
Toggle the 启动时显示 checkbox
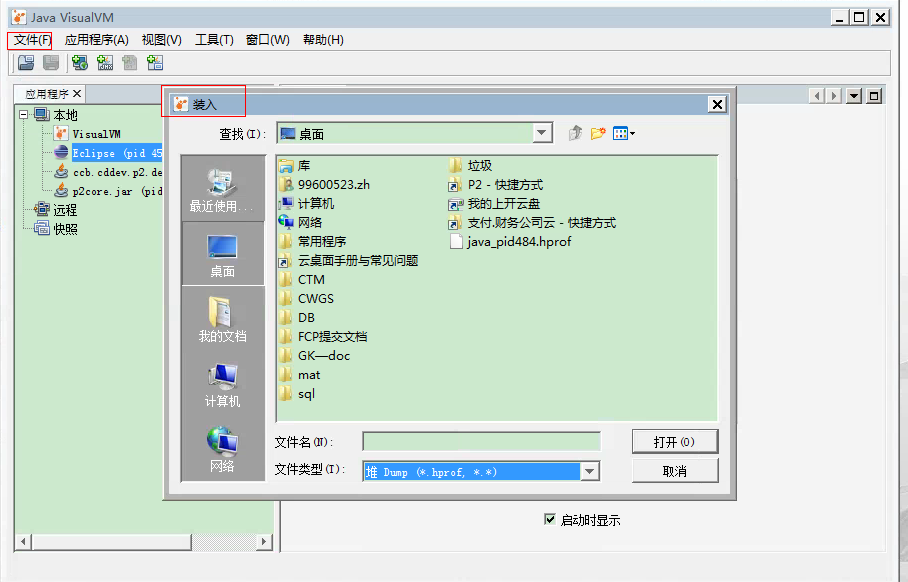click(550, 519)
